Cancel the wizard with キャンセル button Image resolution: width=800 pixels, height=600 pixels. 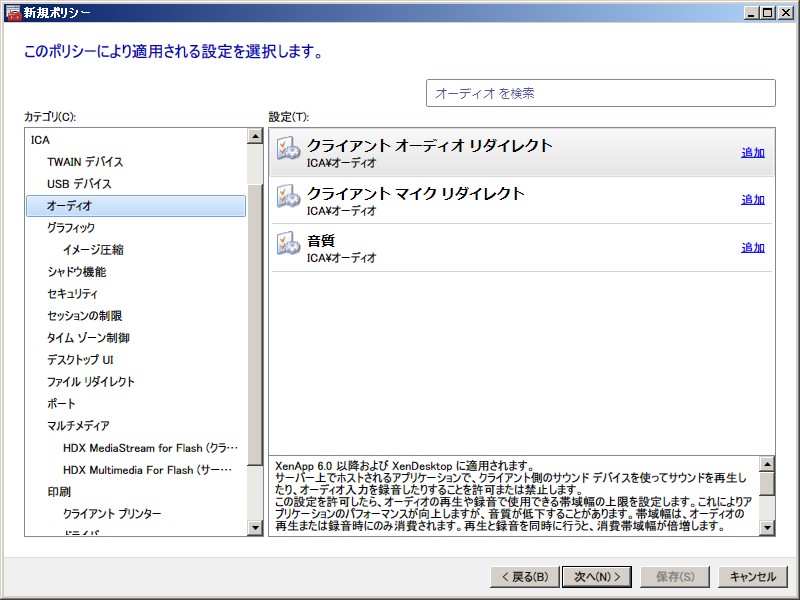point(752,577)
